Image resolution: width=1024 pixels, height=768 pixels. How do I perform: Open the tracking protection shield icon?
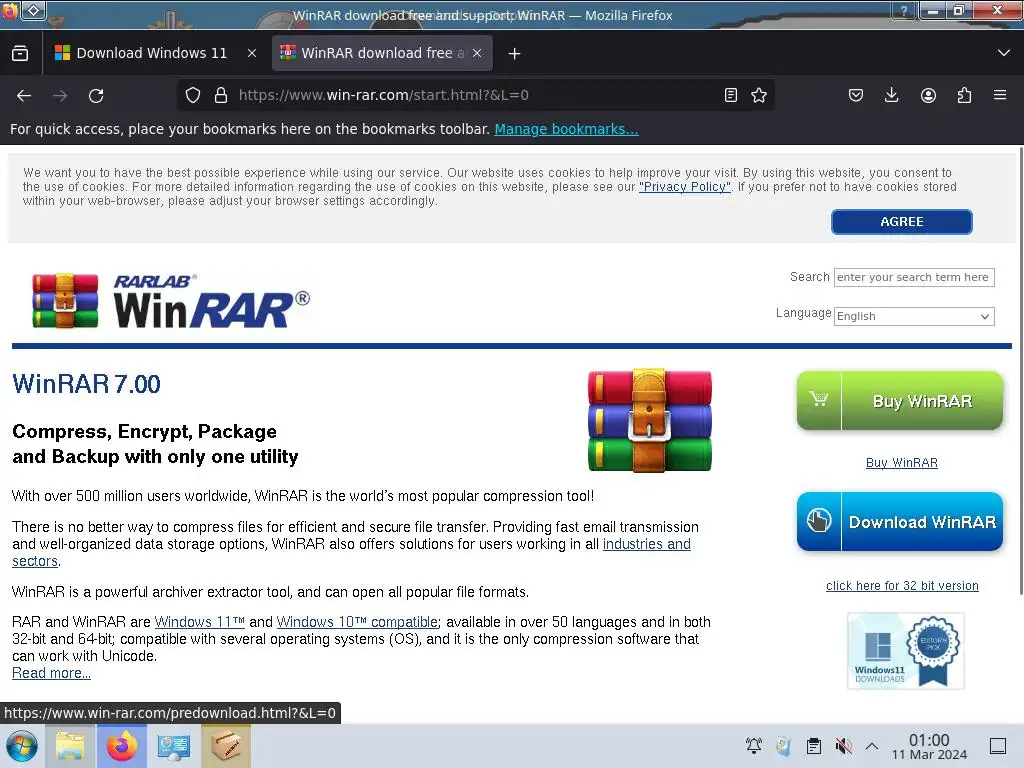coord(193,95)
